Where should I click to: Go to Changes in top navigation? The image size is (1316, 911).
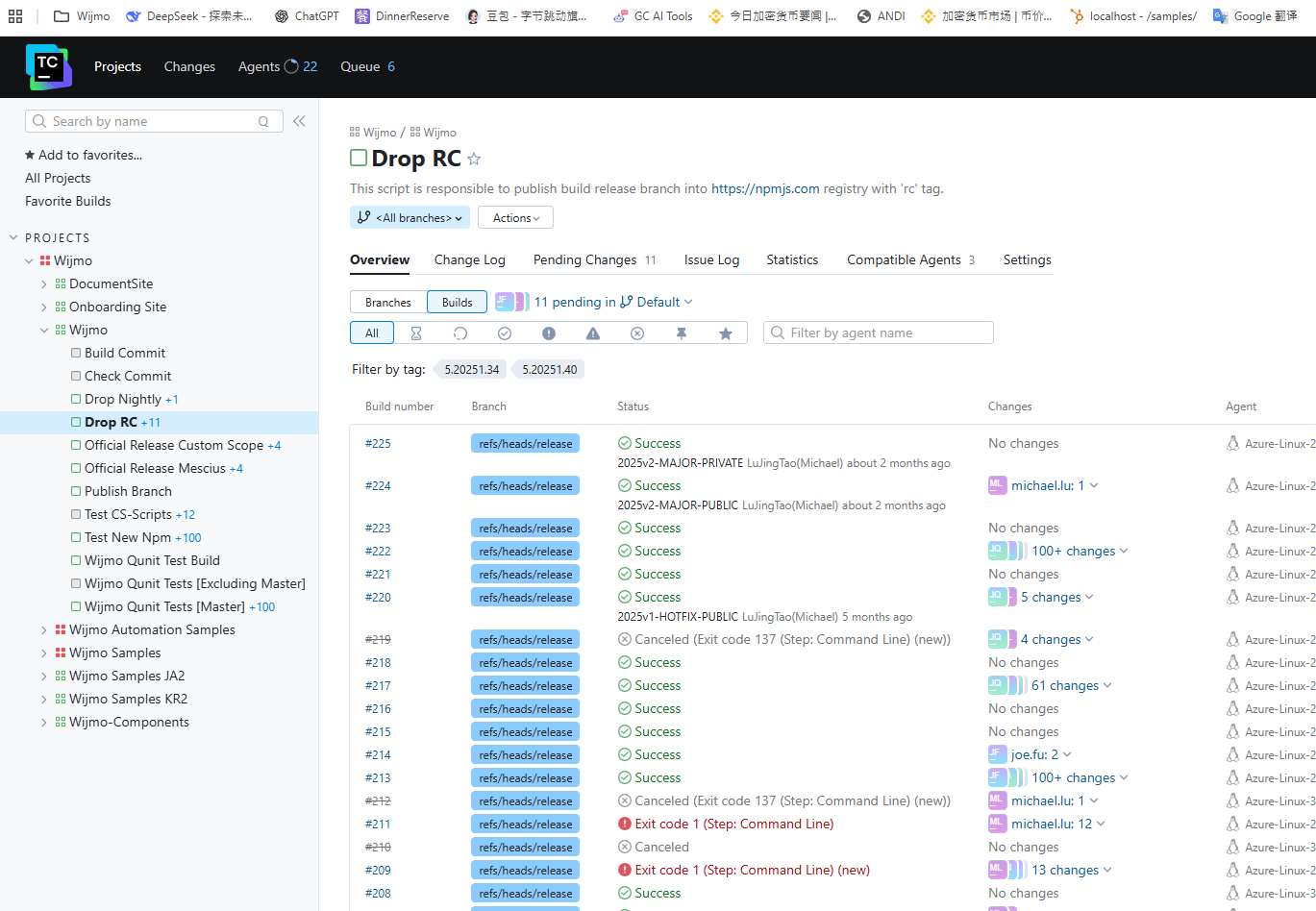point(189,66)
